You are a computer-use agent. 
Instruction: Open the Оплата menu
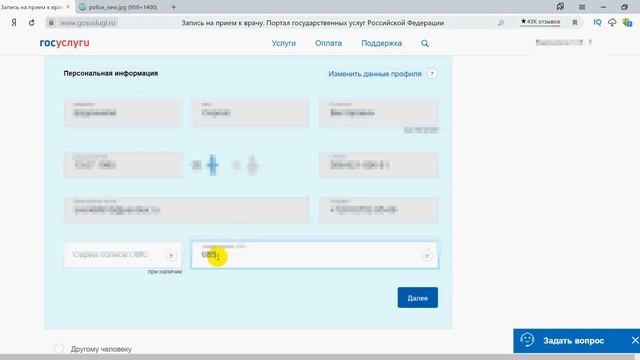[x=328, y=43]
